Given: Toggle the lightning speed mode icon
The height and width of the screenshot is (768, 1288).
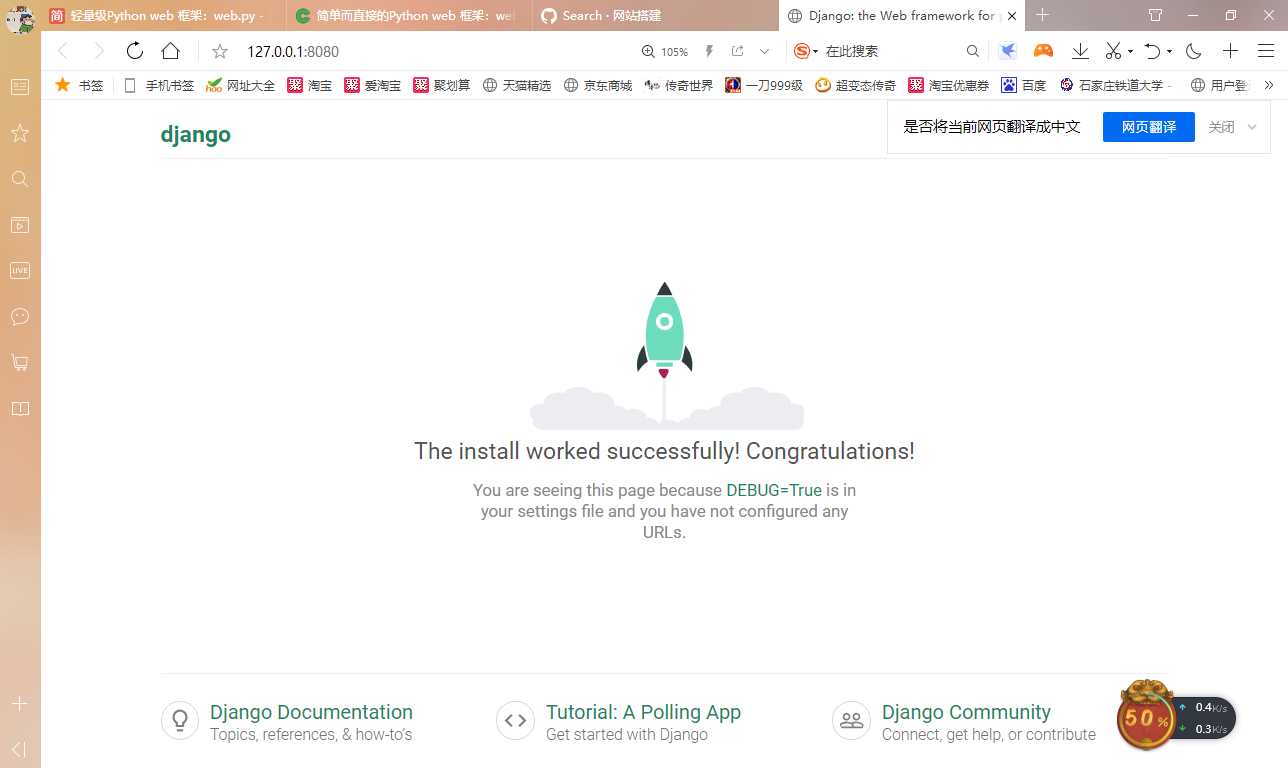Looking at the screenshot, I should pos(710,52).
